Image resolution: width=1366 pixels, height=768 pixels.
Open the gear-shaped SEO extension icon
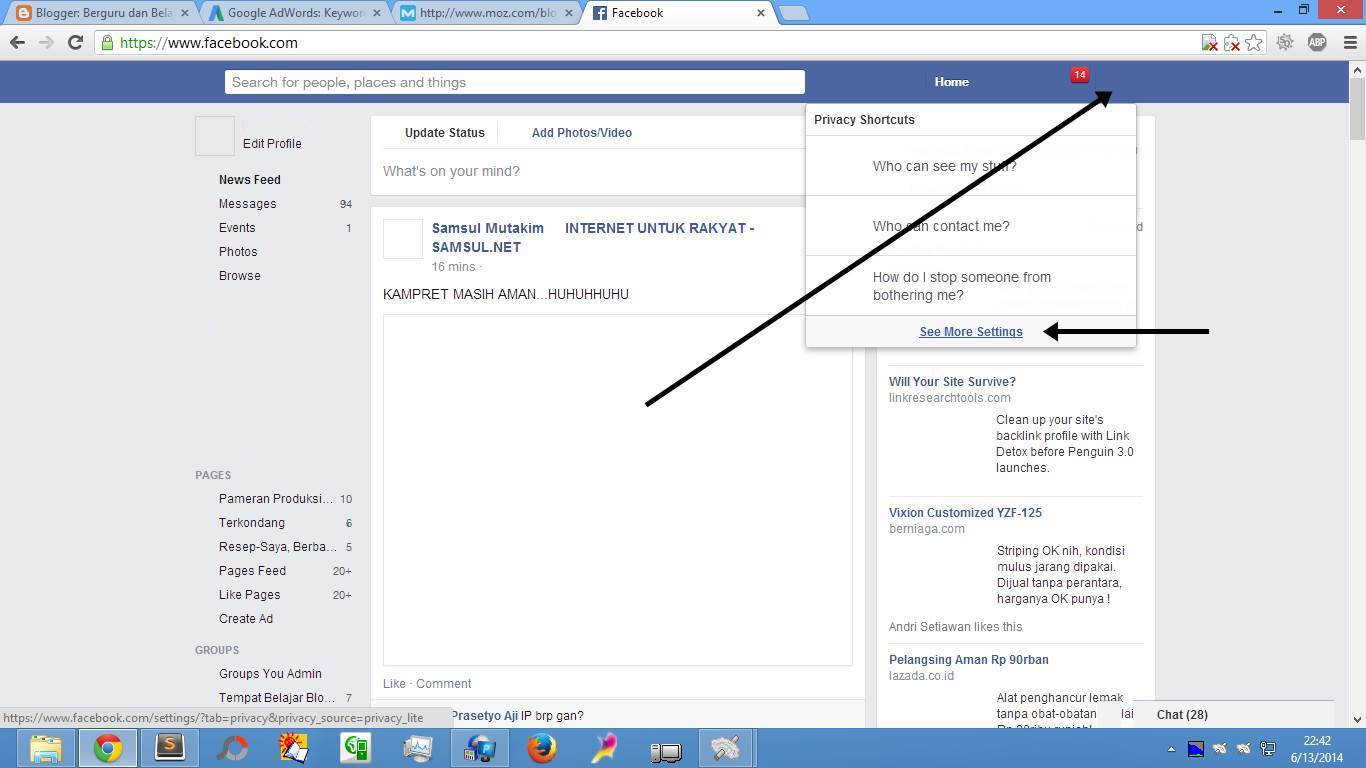[x=1285, y=42]
